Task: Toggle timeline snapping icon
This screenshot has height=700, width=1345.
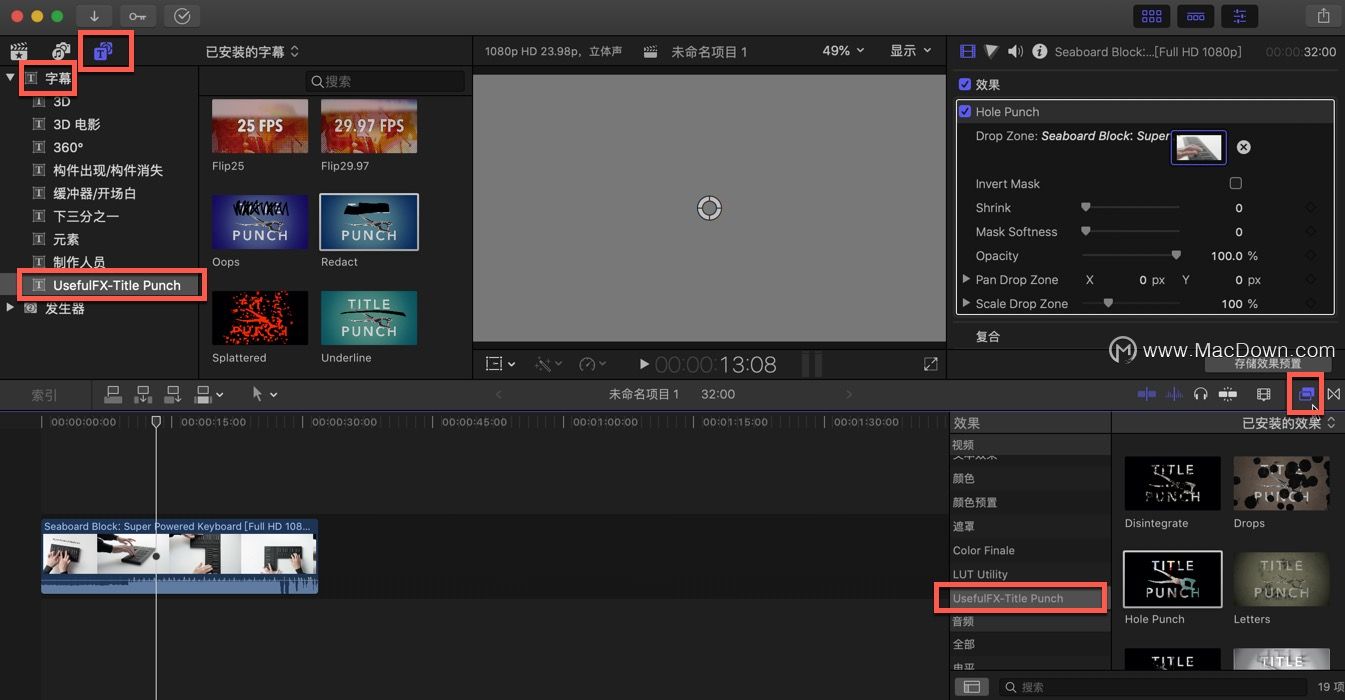Action: 1228,395
